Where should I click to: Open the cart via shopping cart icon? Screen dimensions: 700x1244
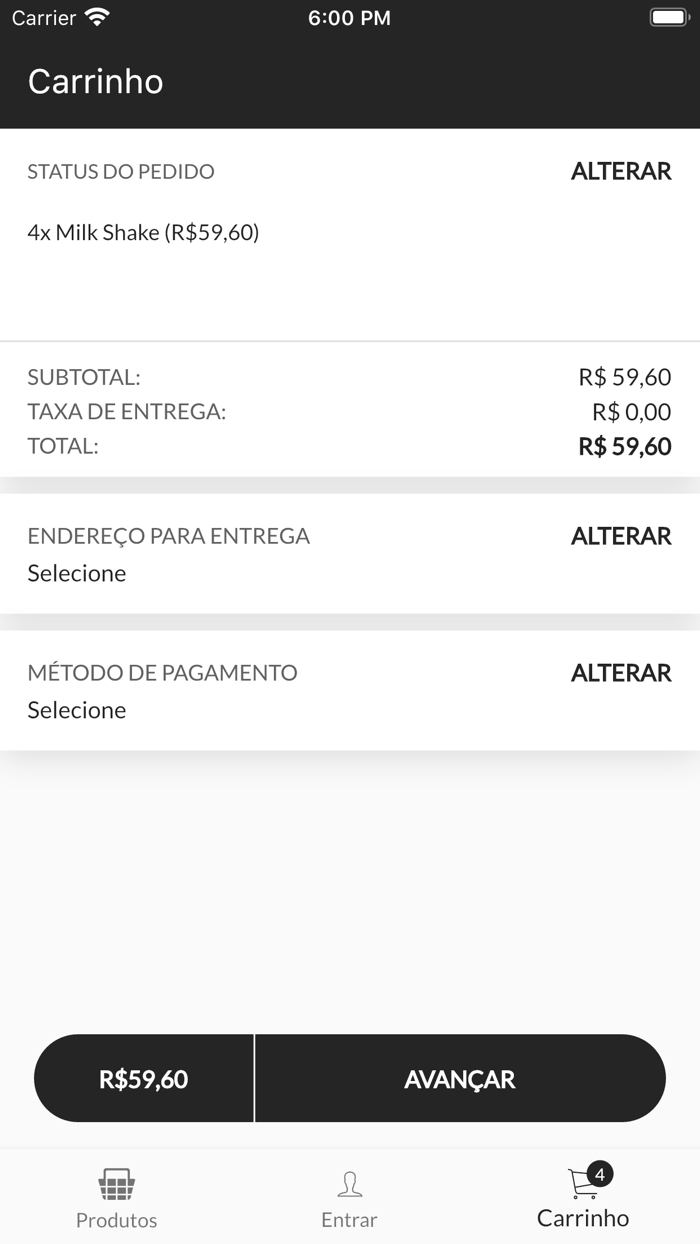click(580, 1185)
